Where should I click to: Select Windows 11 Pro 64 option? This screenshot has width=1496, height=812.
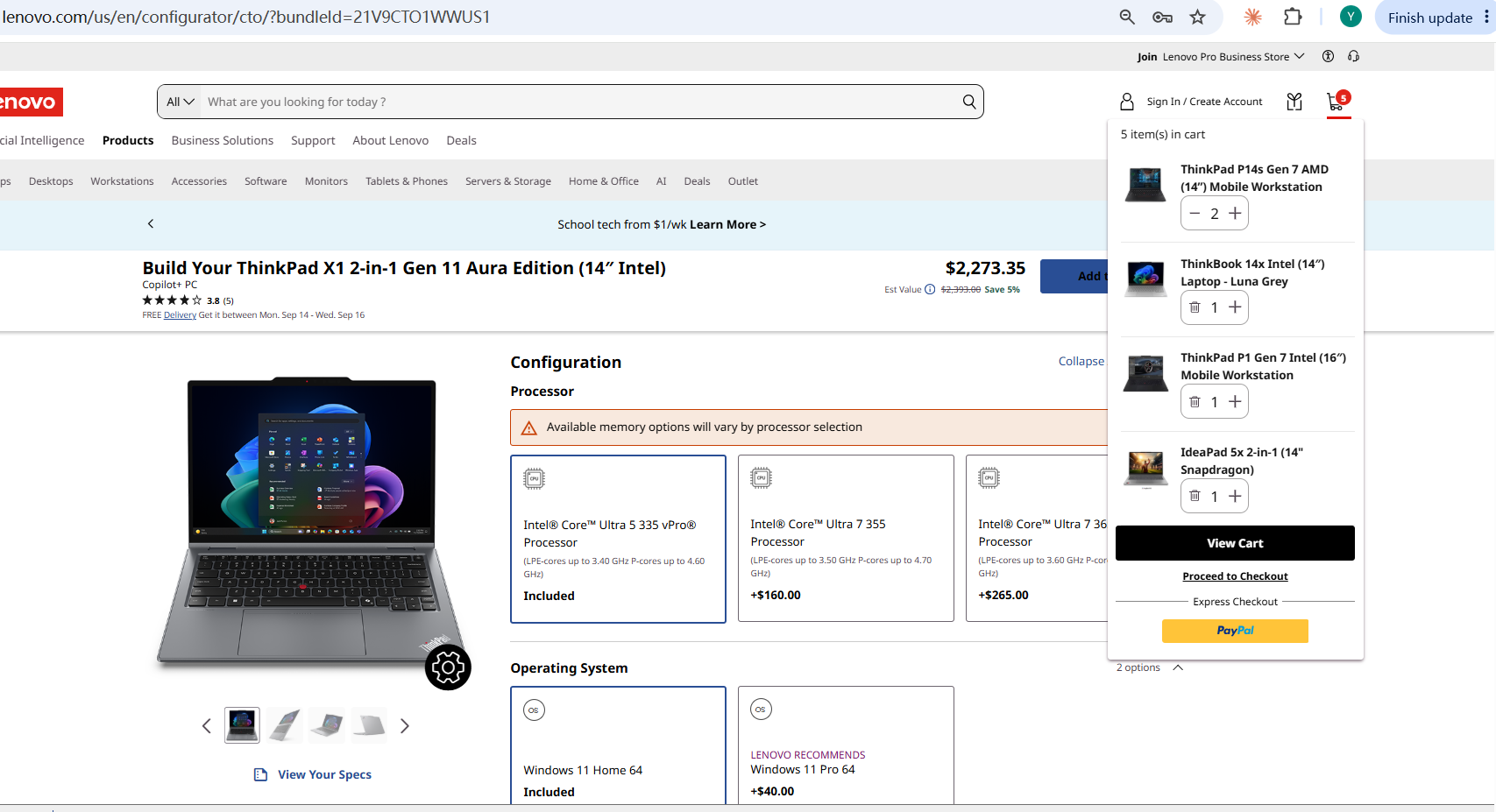846,745
